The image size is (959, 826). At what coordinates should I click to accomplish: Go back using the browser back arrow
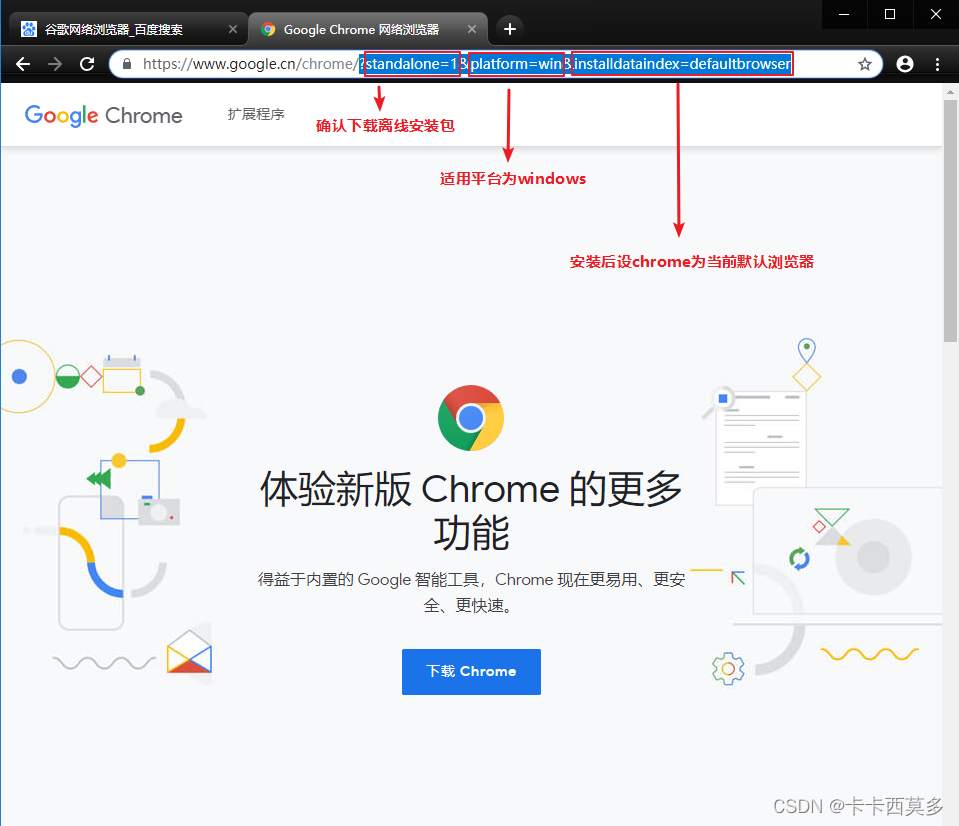coord(23,64)
